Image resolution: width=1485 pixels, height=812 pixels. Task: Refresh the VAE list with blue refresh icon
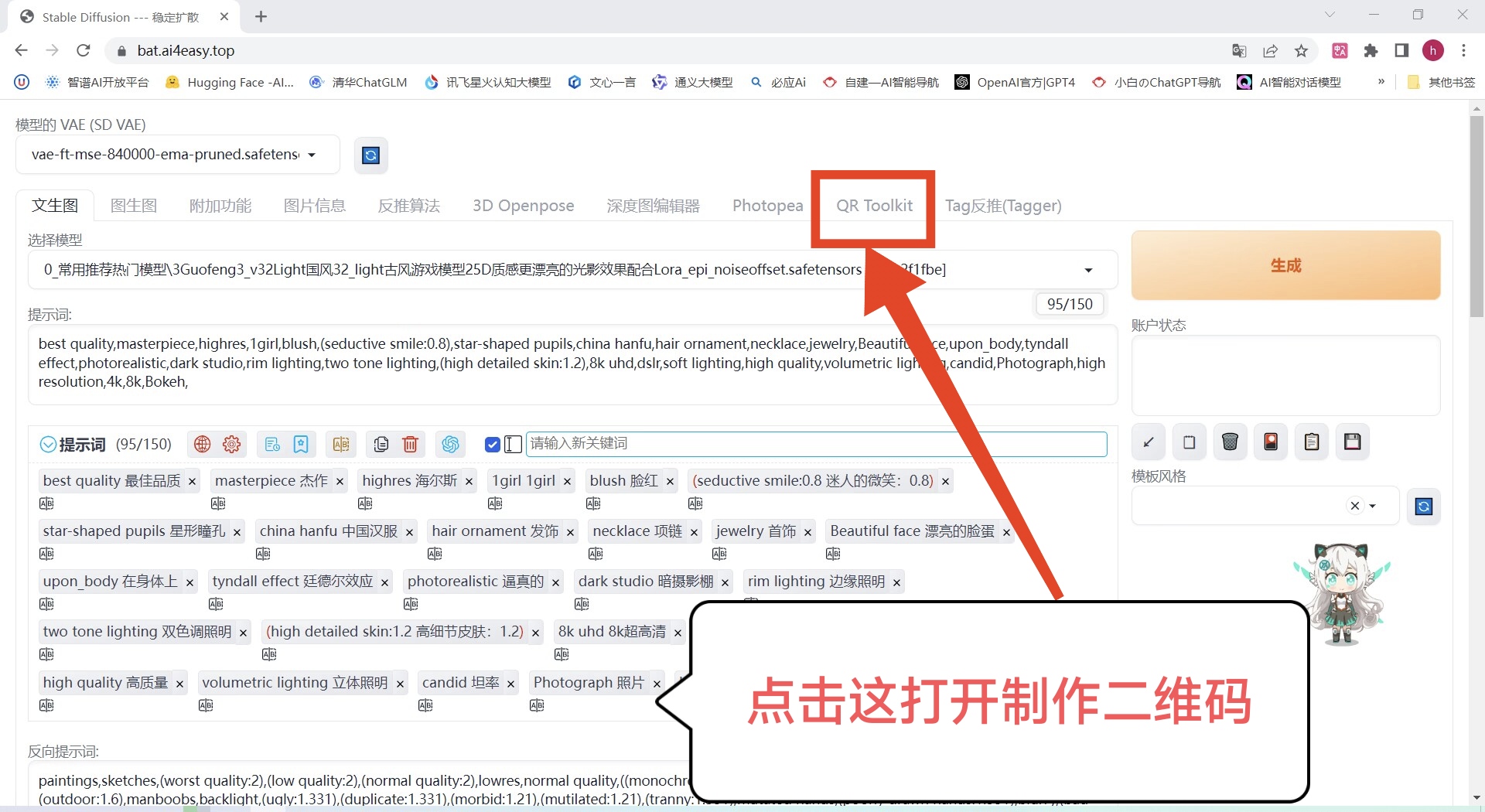[370, 155]
